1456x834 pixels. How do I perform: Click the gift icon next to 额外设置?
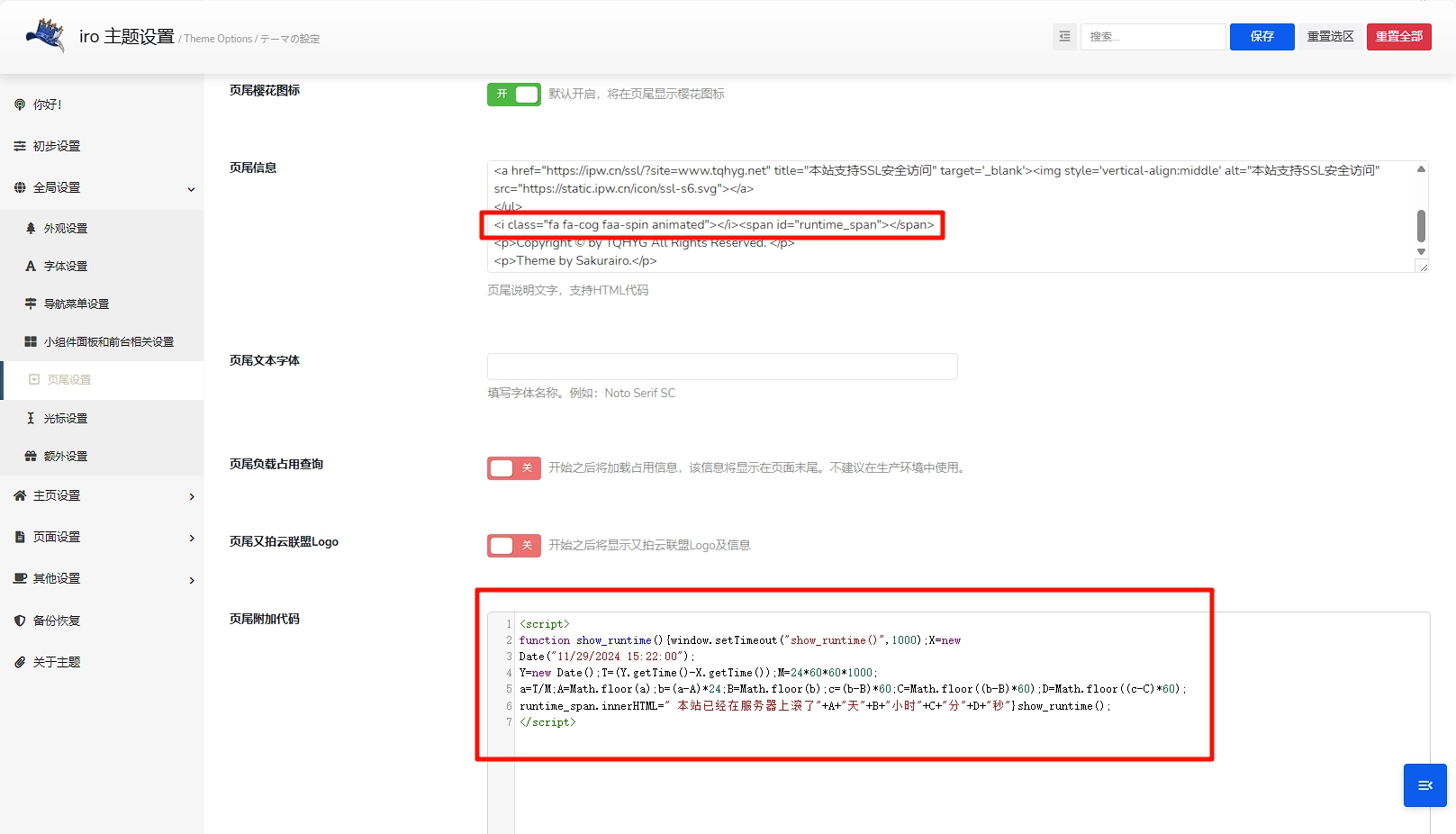click(x=31, y=457)
